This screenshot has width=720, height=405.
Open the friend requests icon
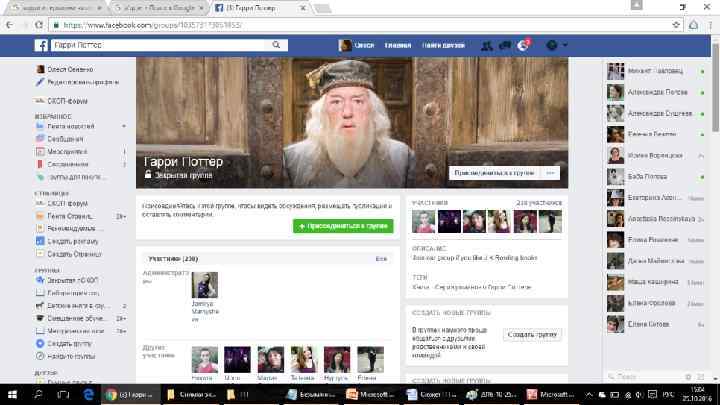487,45
